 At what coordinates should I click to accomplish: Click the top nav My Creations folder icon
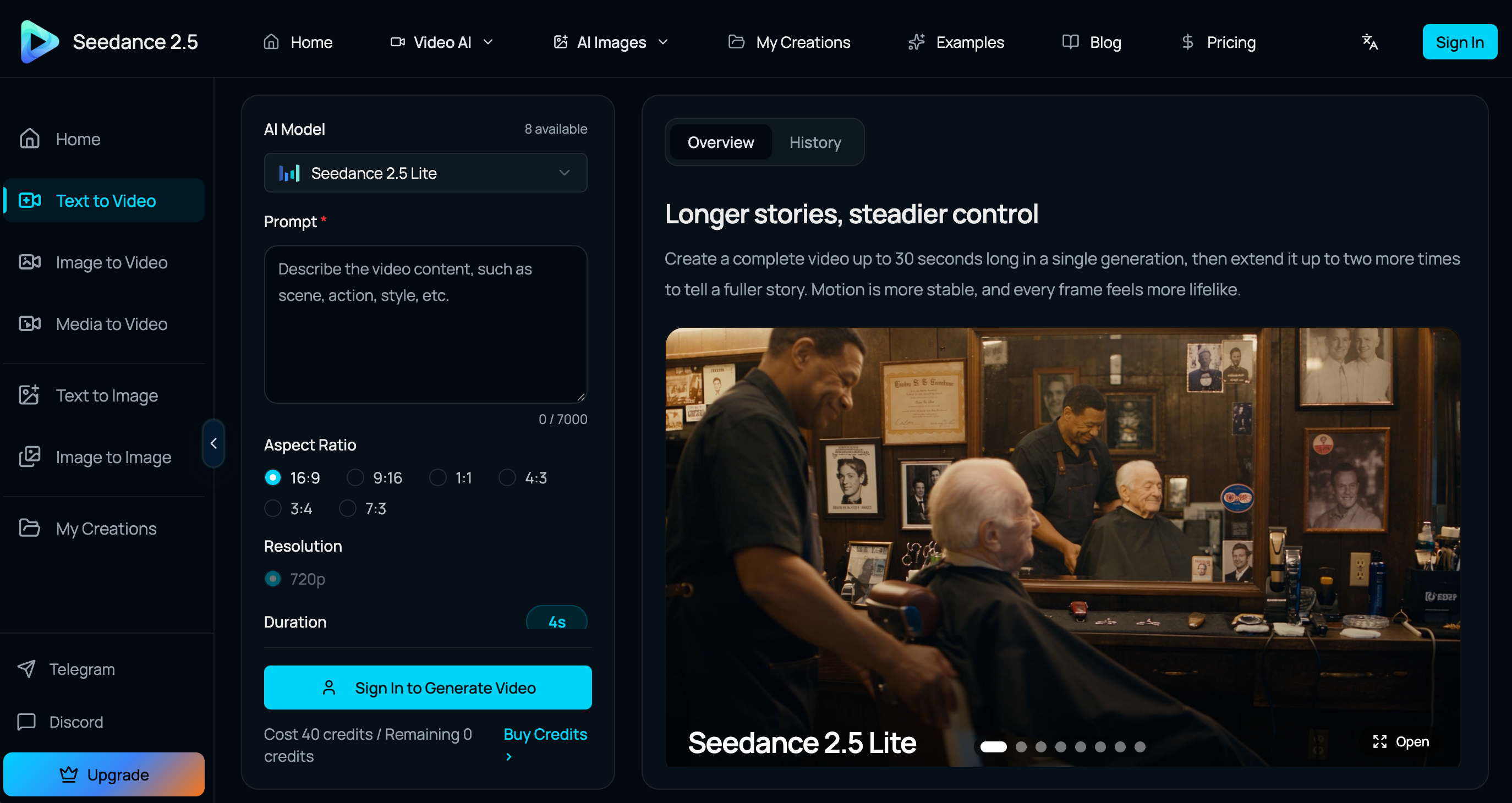click(x=736, y=42)
